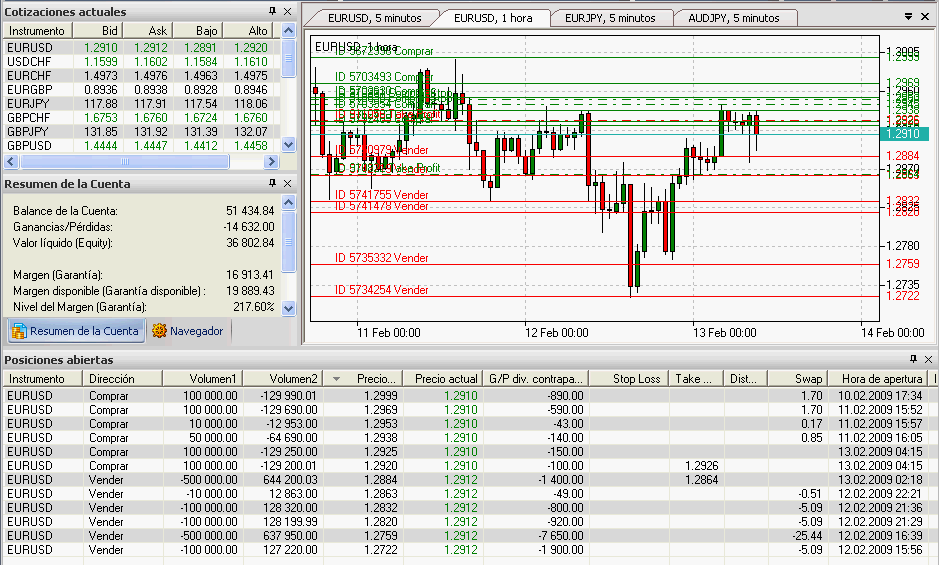Open the chart tabs list dropdown arrow
This screenshot has width=939, height=565.
(908, 17)
